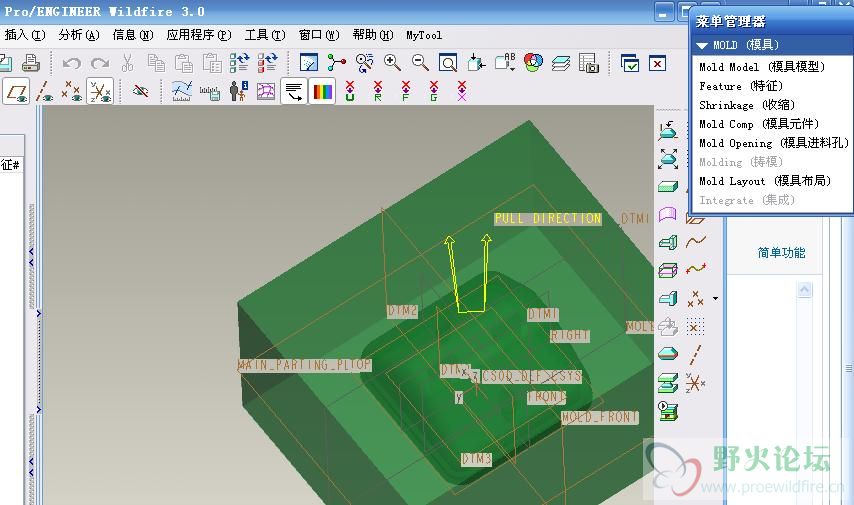The width and height of the screenshot is (854, 505).
Task: Click the Sketch curve tool icon
Action: (x=696, y=241)
